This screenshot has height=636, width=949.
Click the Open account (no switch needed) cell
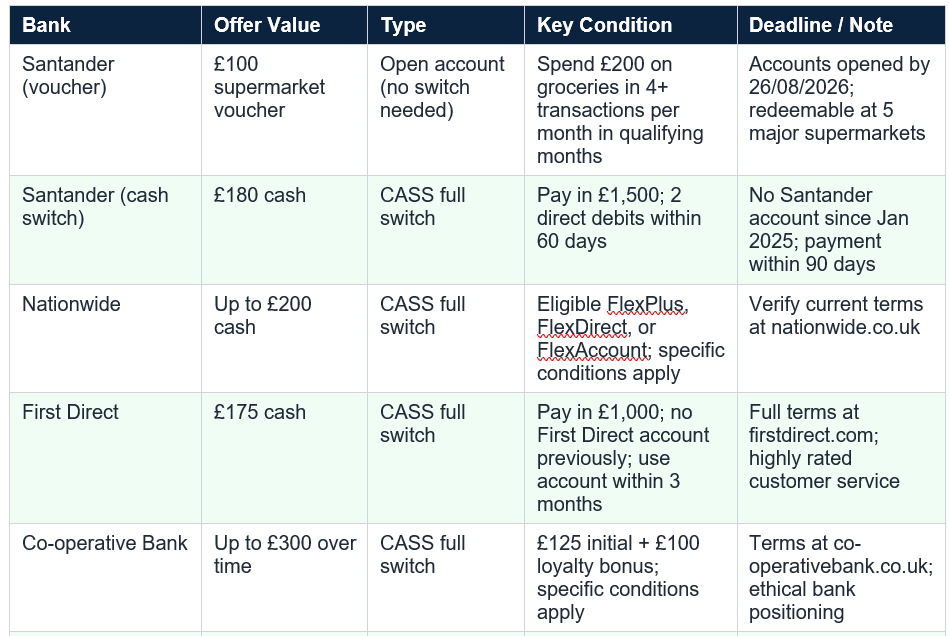click(x=446, y=110)
